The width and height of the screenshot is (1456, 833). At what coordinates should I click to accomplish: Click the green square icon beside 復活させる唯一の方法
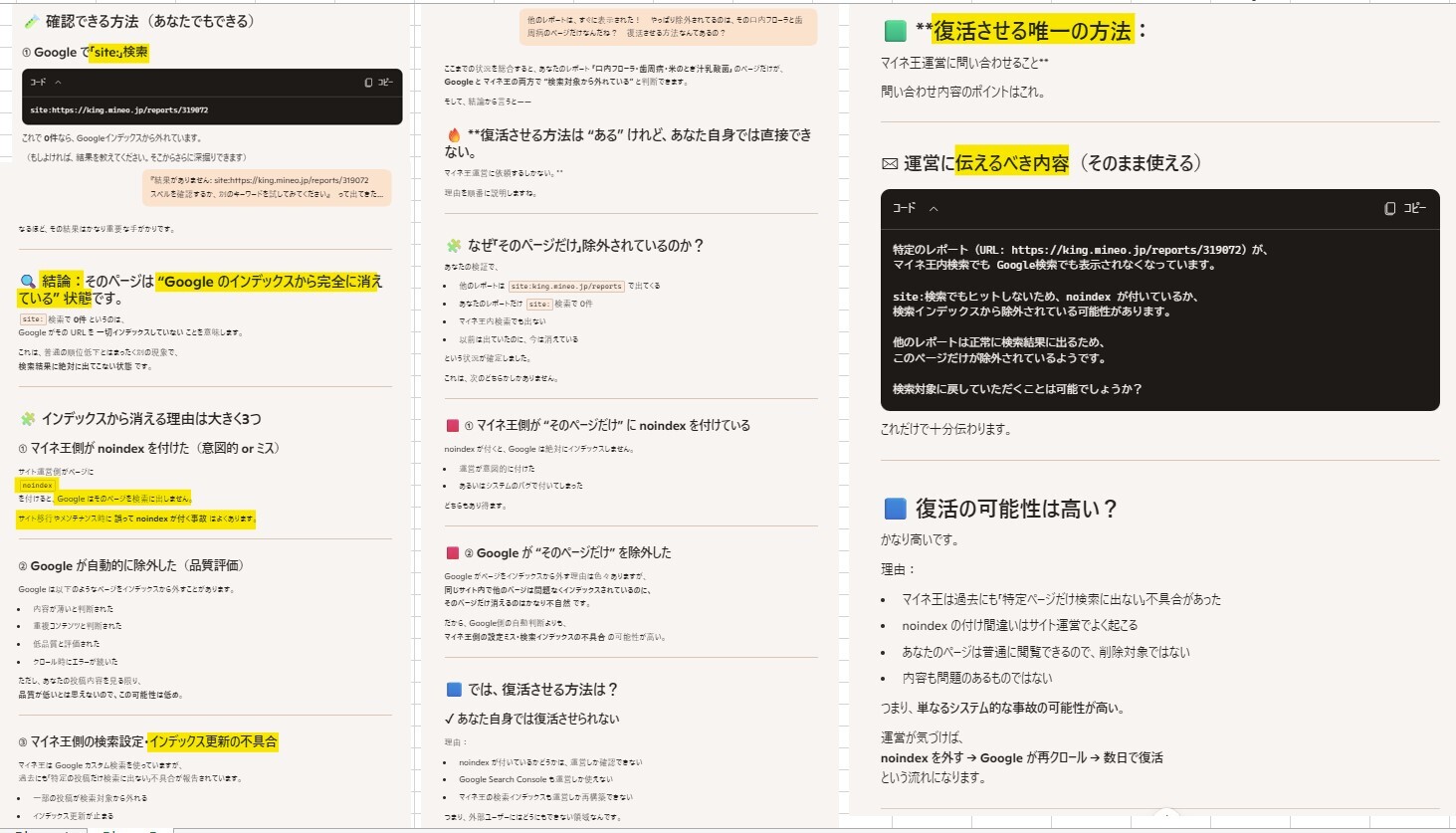(x=895, y=32)
